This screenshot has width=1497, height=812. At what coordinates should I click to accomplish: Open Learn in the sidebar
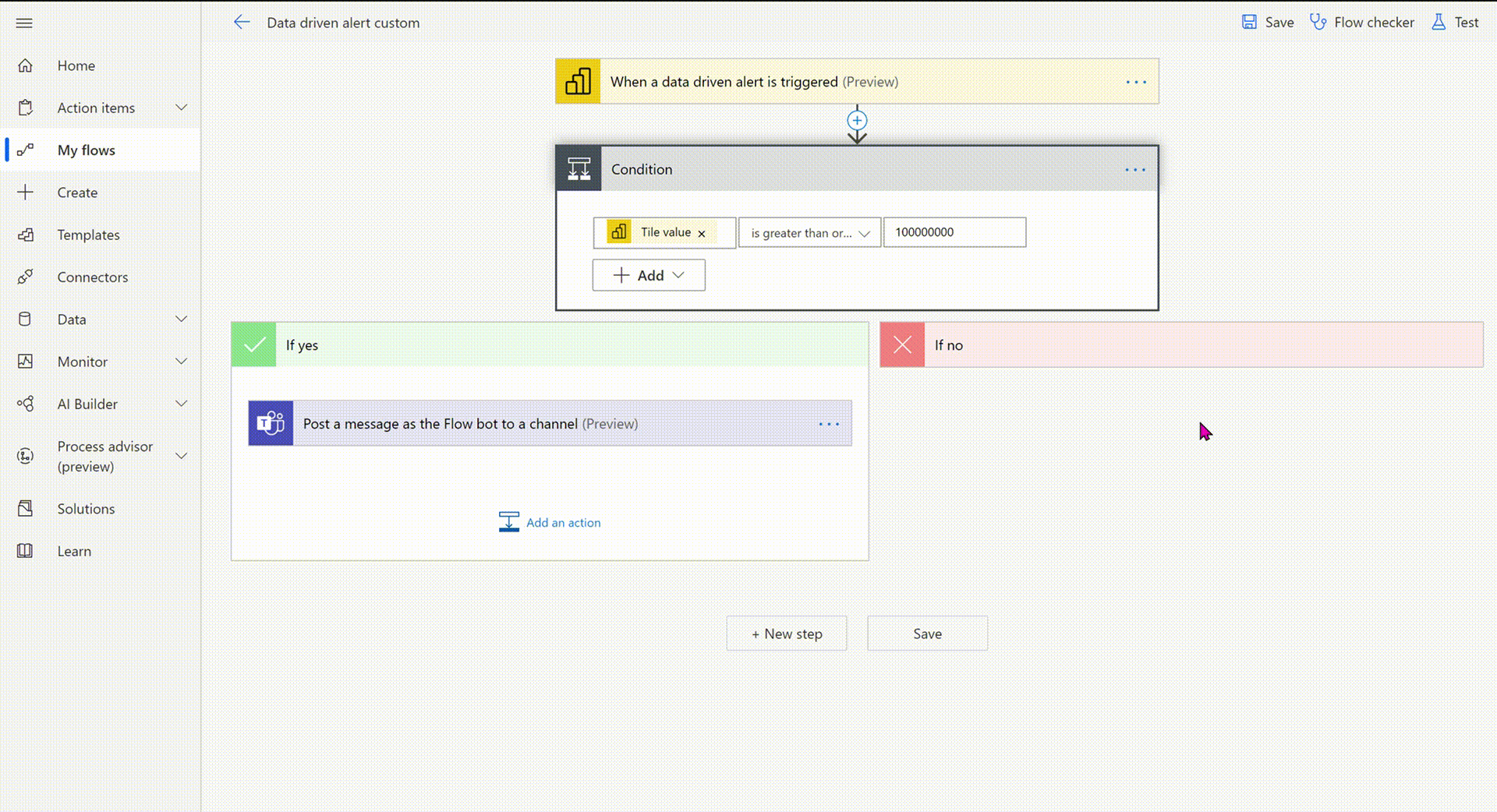[101, 551]
